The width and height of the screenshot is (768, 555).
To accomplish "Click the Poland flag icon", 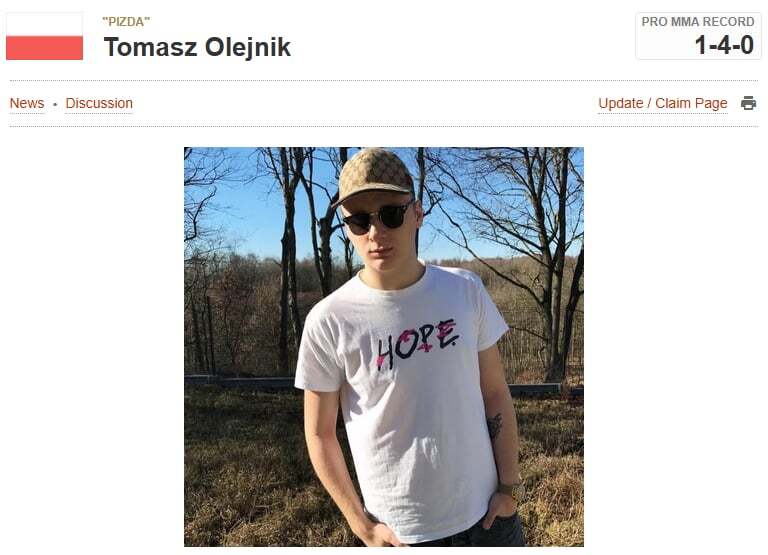I will point(45,36).
